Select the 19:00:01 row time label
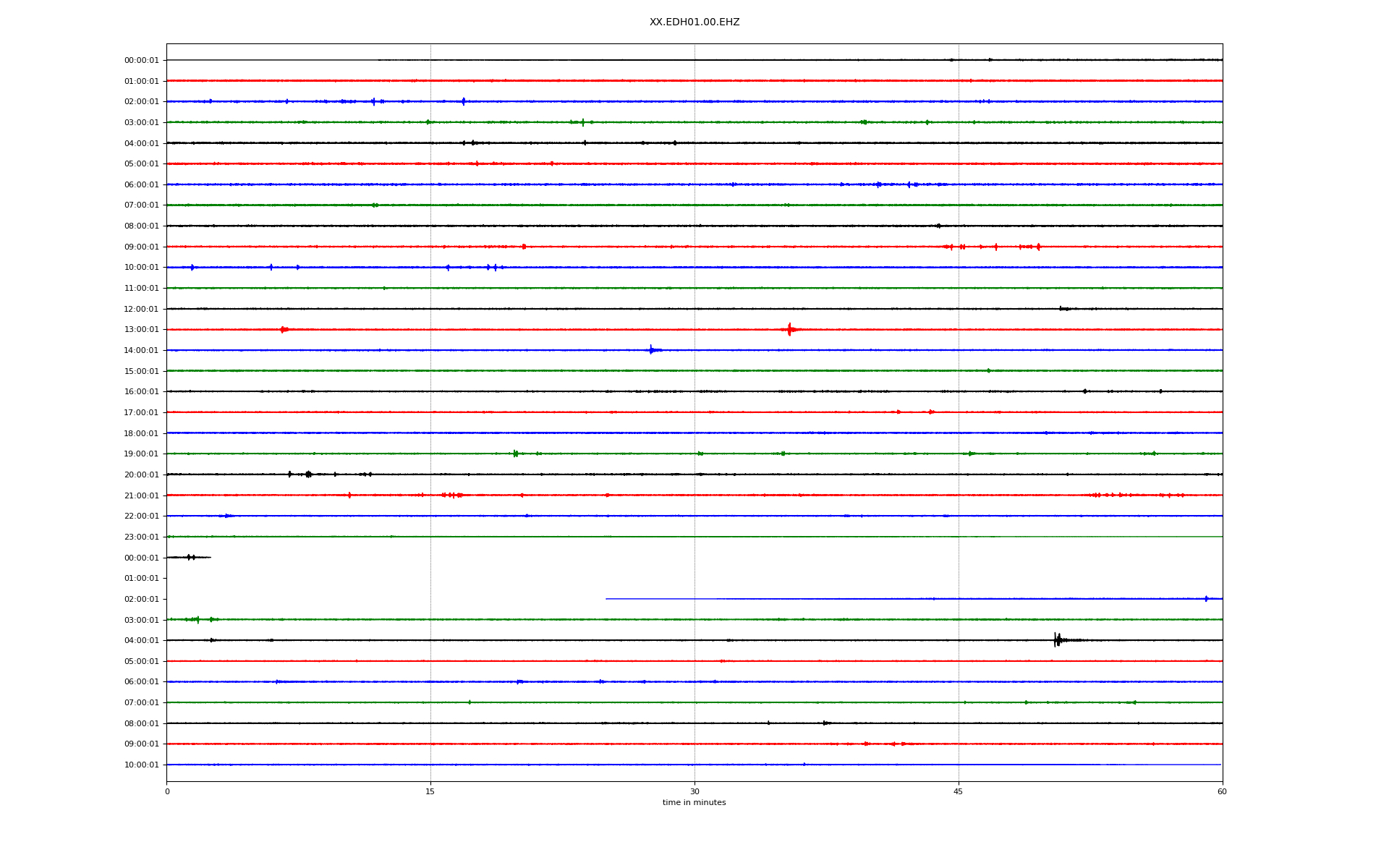 141,454
